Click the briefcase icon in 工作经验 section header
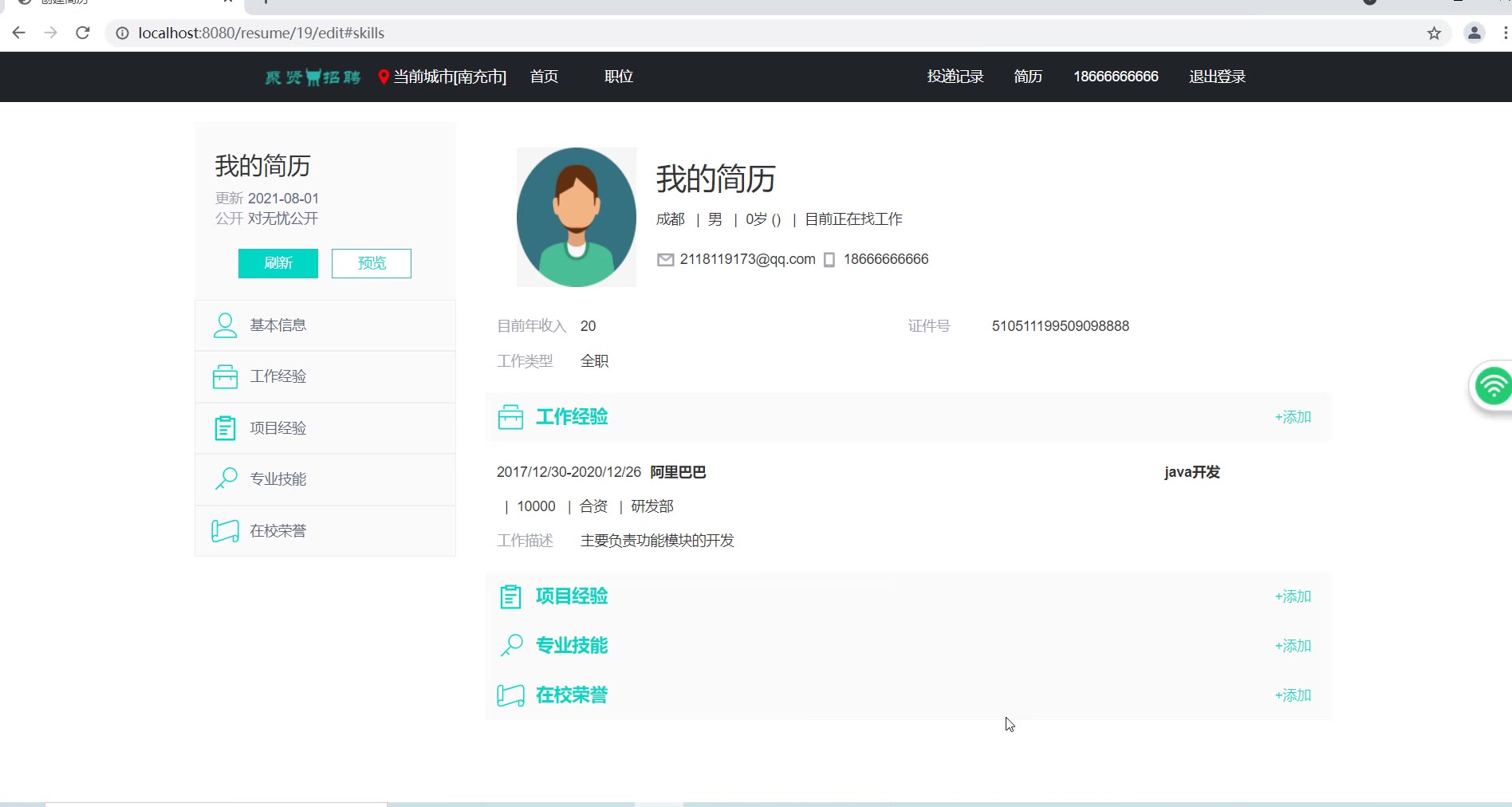This screenshot has height=807, width=1512. tap(511, 417)
